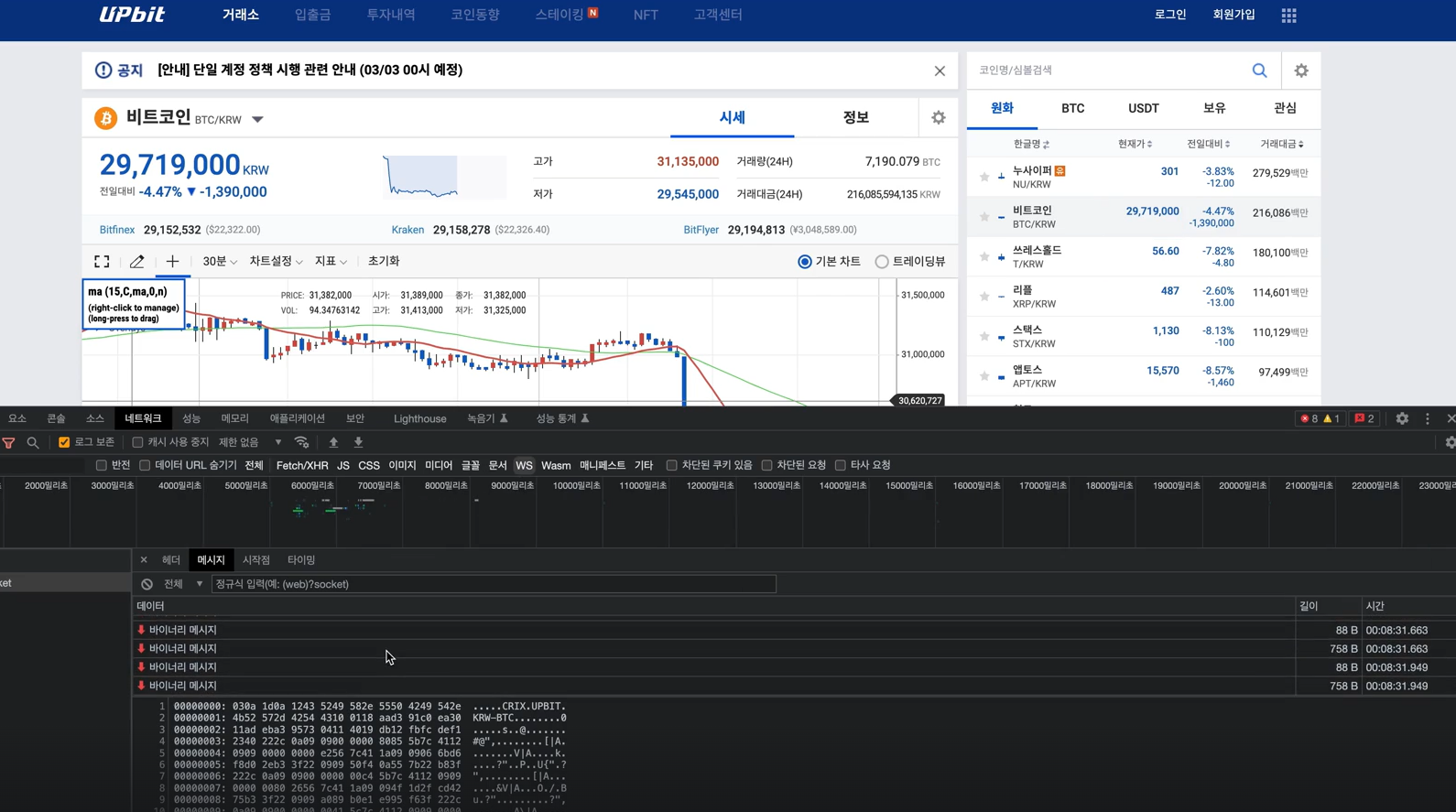Screen dimensions: 1456x812
Task: Click the 회원가입 link
Action: point(1233,15)
